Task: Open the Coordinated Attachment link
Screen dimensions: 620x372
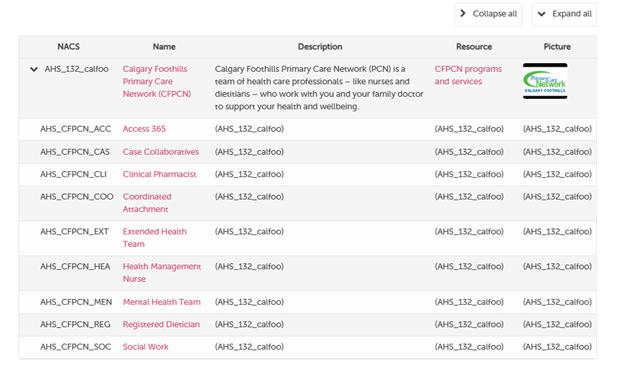Action: pos(147,203)
